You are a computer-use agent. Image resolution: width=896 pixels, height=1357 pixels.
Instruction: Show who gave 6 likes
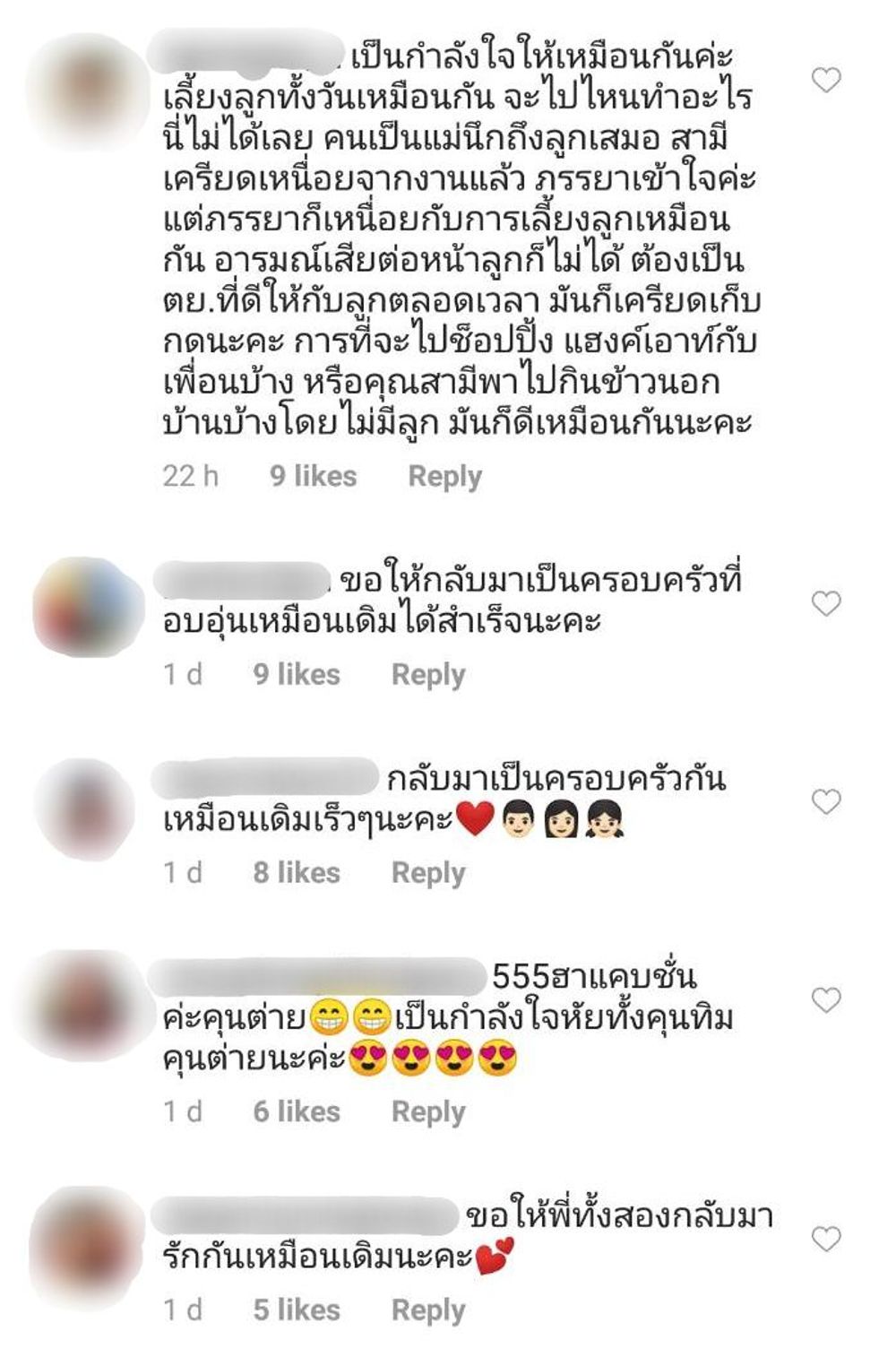coord(297,1111)
